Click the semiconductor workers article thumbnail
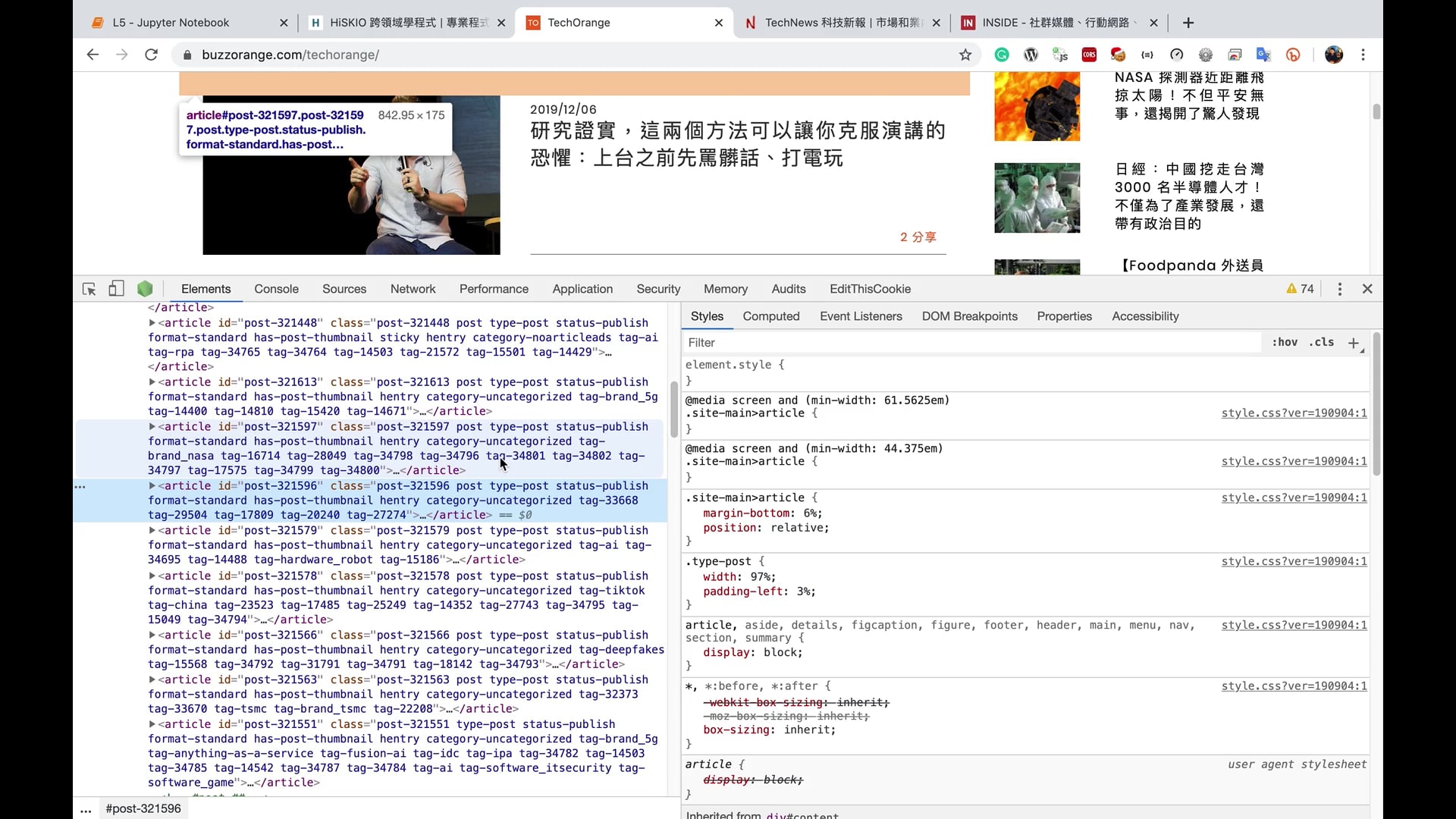 click(1037, 198)
